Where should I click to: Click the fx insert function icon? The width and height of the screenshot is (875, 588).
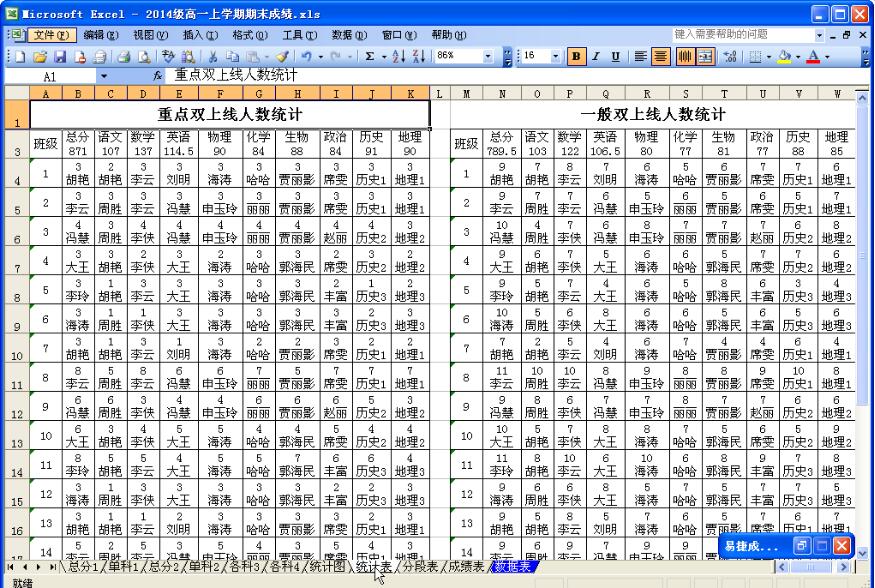point(158,75)
